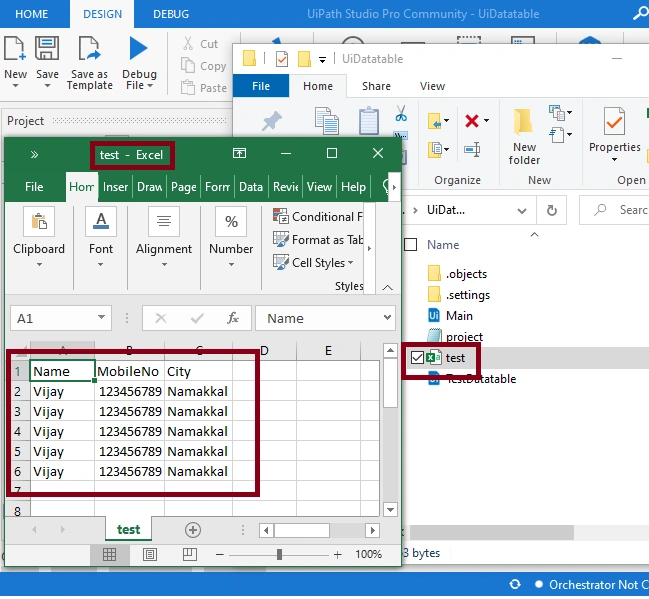Click Copy in UiPath ribbon
The height and width of the screenshot is (599, 649).
point(204,66)
